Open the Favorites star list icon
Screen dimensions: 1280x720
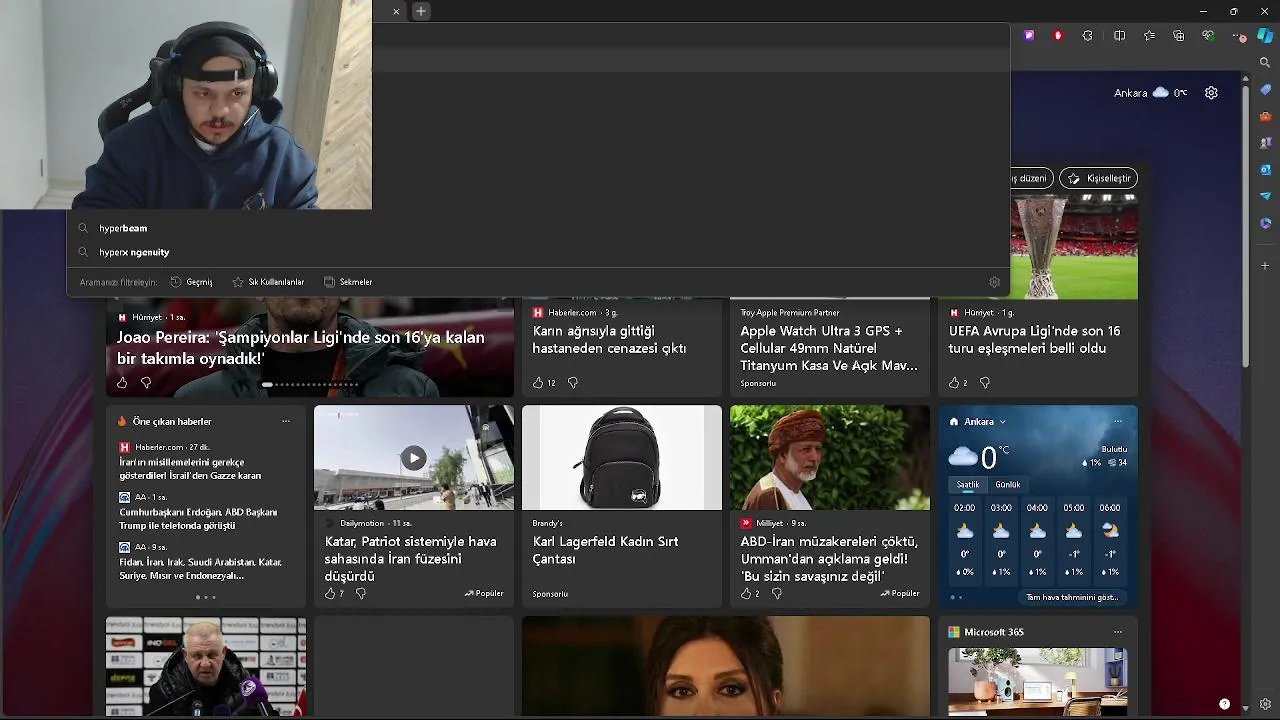click(x=1149, y=36)
